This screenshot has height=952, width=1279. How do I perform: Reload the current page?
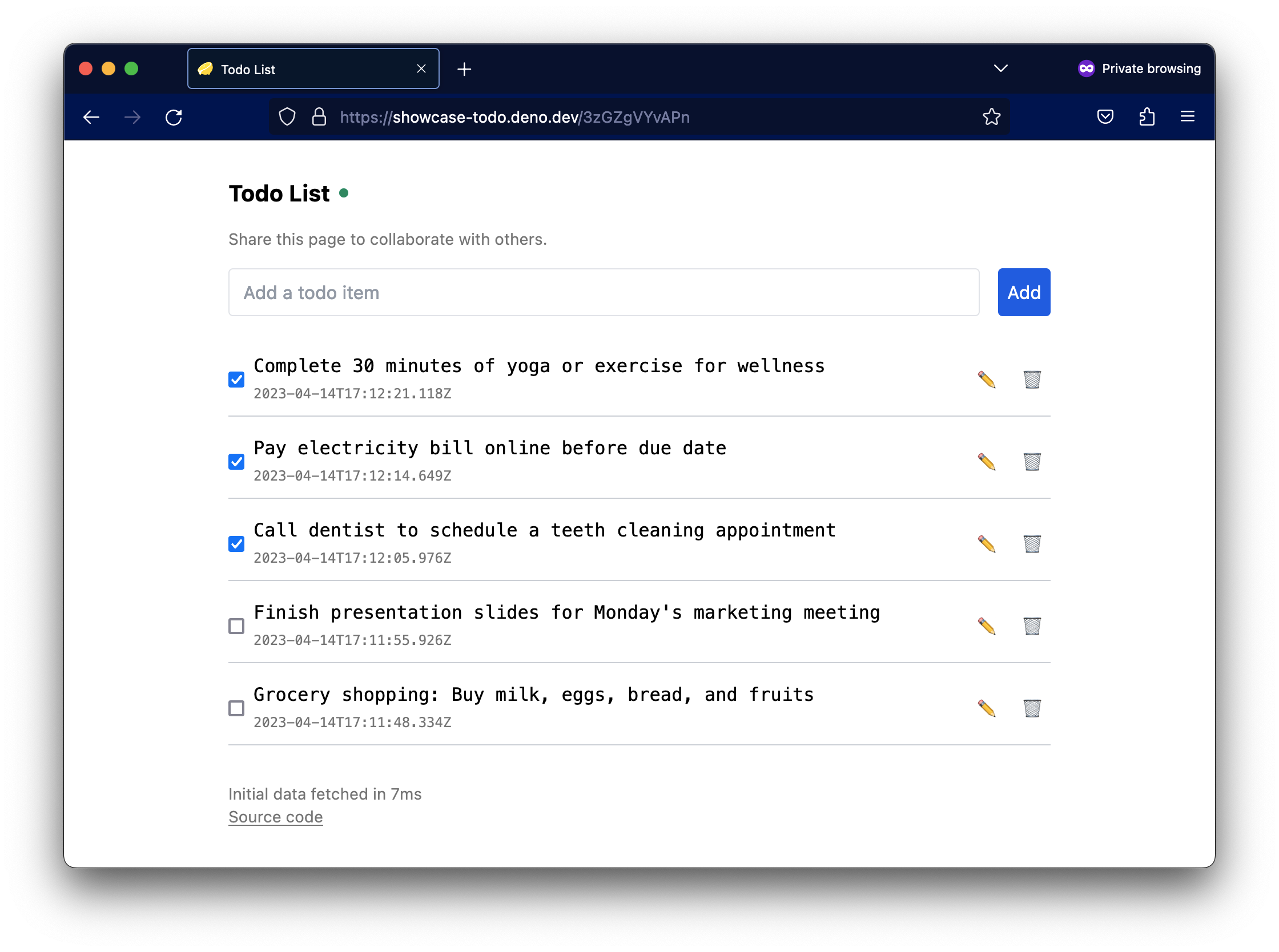(x=174, y=117)
